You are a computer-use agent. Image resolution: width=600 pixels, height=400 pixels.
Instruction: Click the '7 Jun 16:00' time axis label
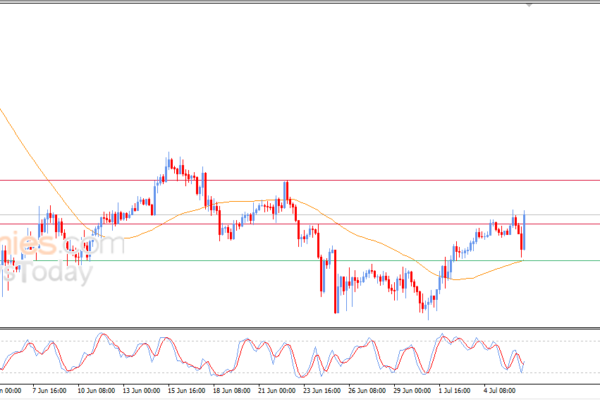pyautogui.click(x=49, y=391)
